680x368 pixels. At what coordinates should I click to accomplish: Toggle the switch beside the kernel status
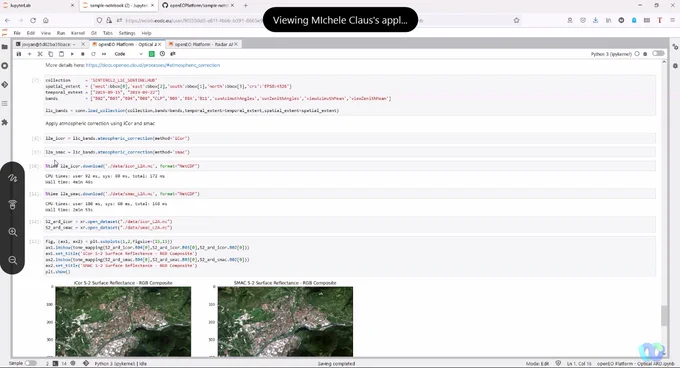658,54
